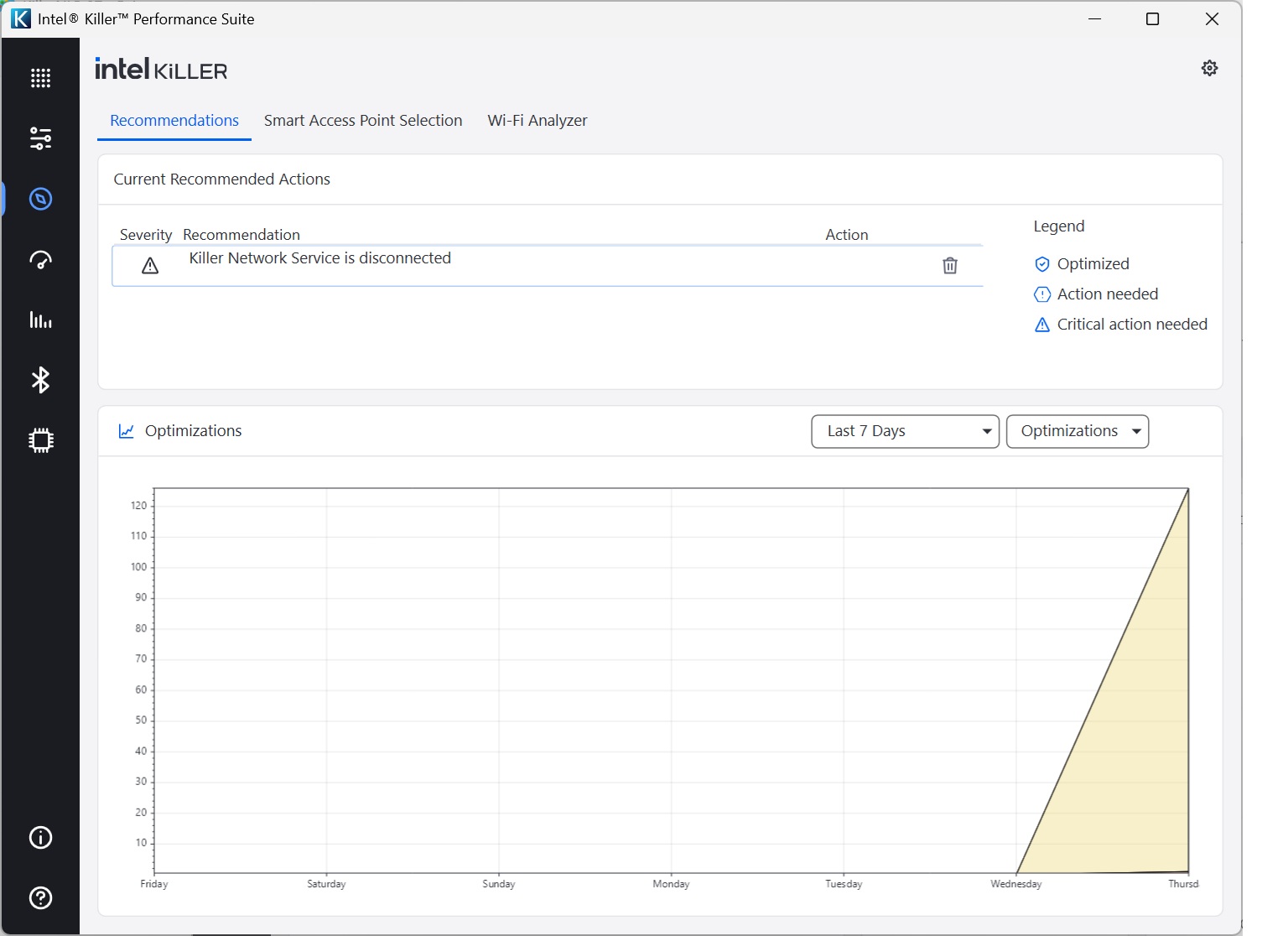The width and height of the screenshot is (1288, 936).
Task: Open the processor chip sidebar icon
Action: pos(40,440)
